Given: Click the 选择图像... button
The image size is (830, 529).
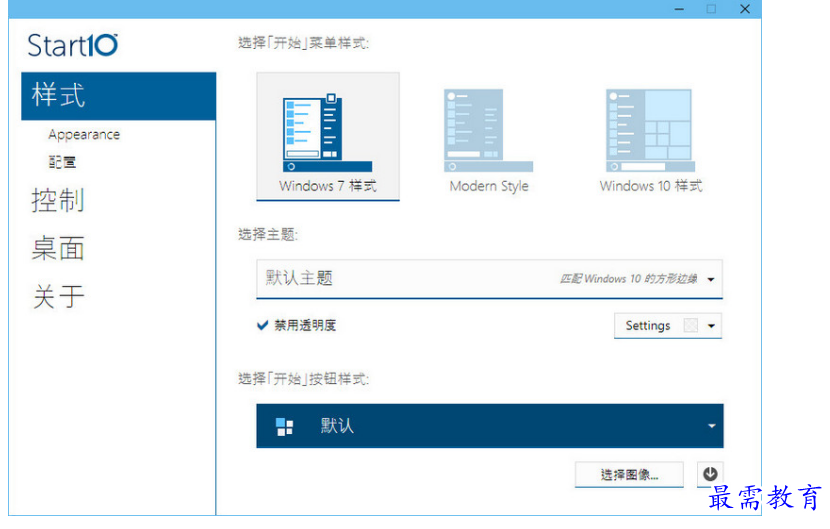Looking at the screenshot, I should tap(629, 474).
